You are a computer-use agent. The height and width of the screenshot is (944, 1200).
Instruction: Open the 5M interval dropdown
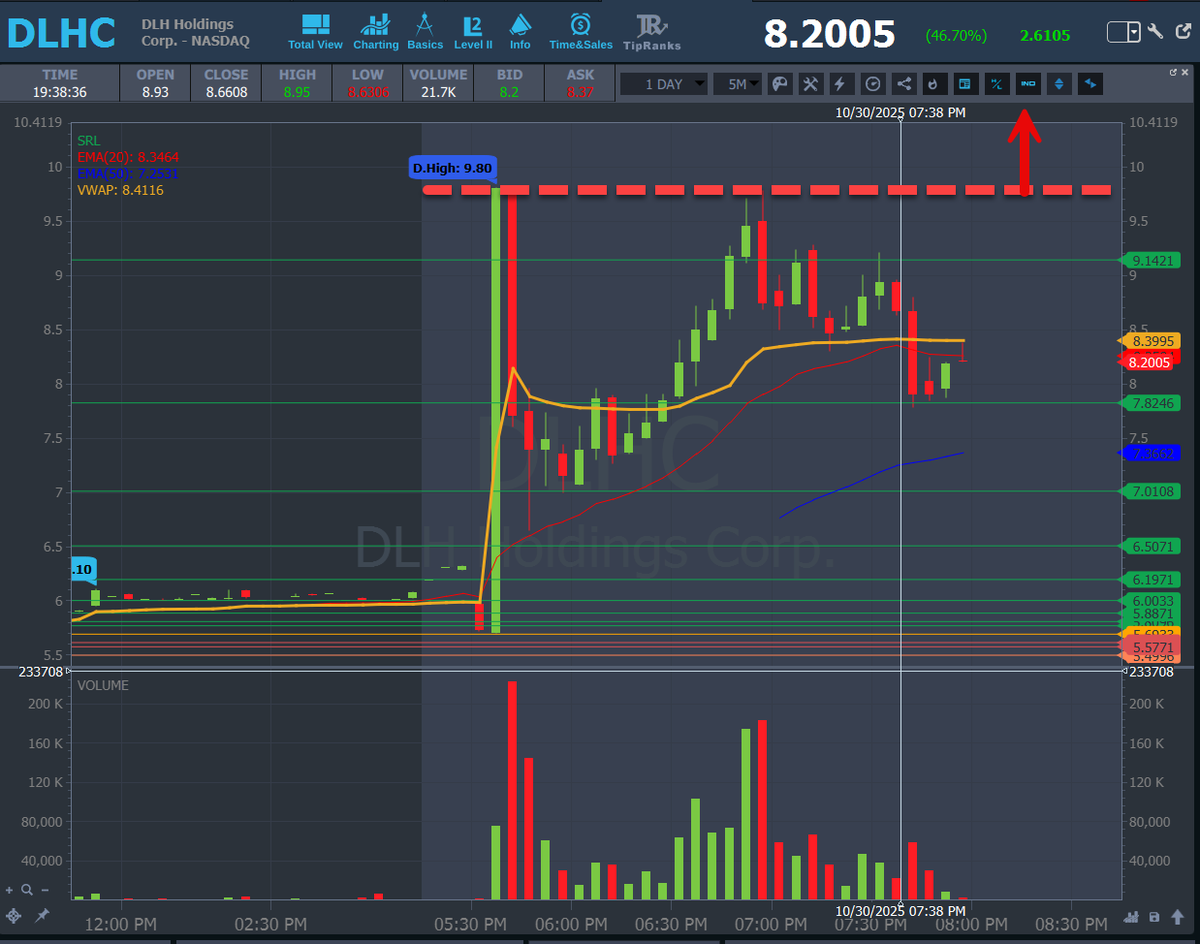[737, 84]
